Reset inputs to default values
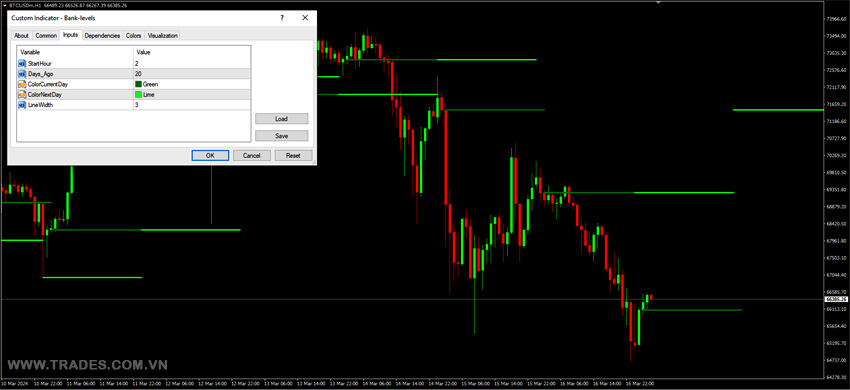The height and width of the screenshot is (390, 850). tap(293, 156)
